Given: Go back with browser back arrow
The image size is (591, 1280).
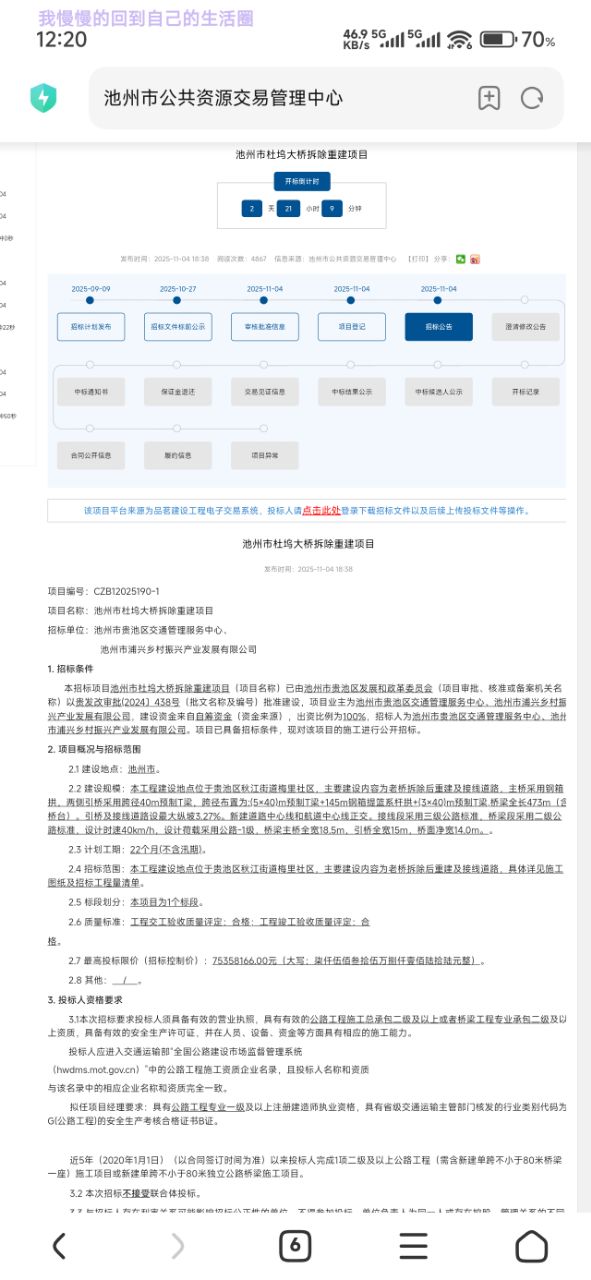Looking at the screenshot, I should [59, 1246].
